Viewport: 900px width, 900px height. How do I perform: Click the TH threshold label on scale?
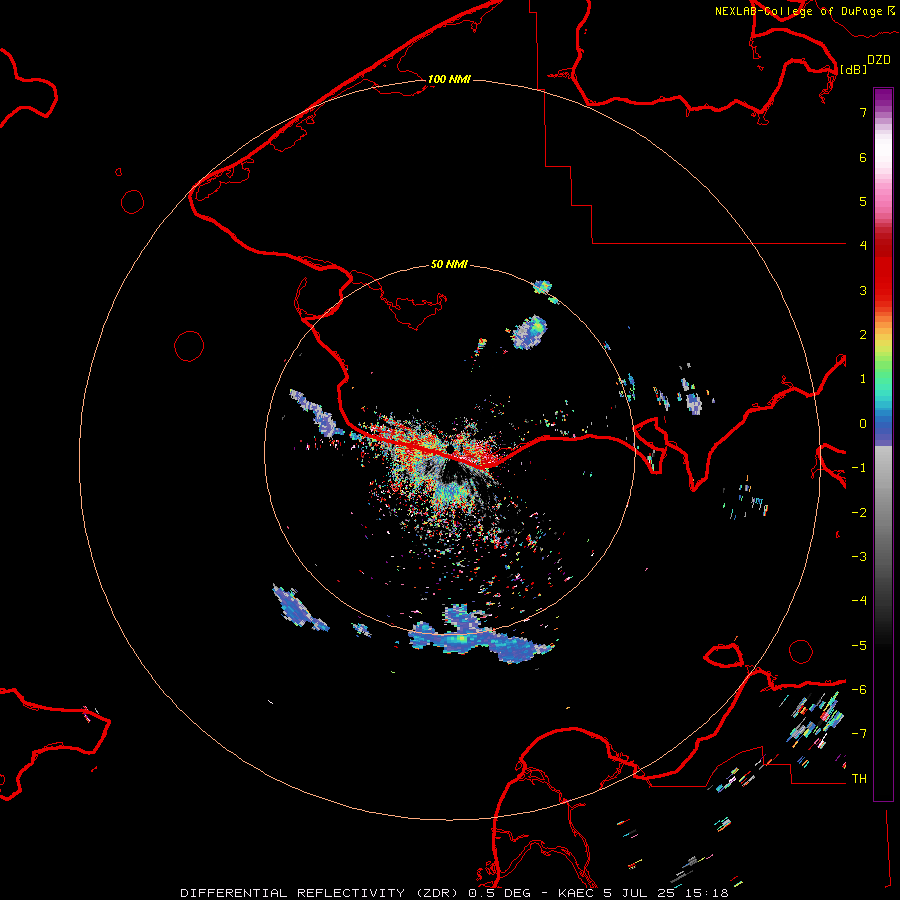859,778
